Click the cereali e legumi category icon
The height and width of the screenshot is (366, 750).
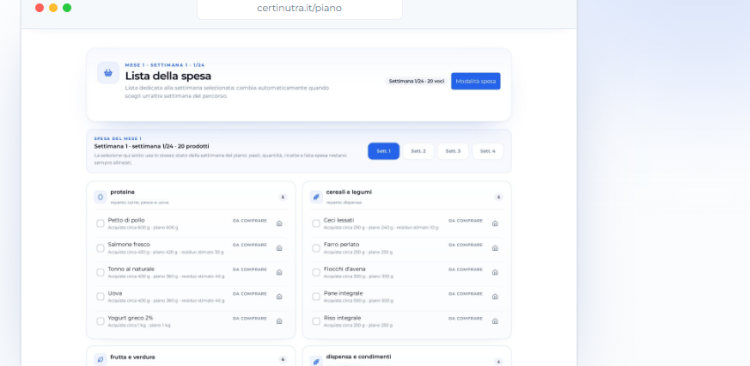[316, 197]
